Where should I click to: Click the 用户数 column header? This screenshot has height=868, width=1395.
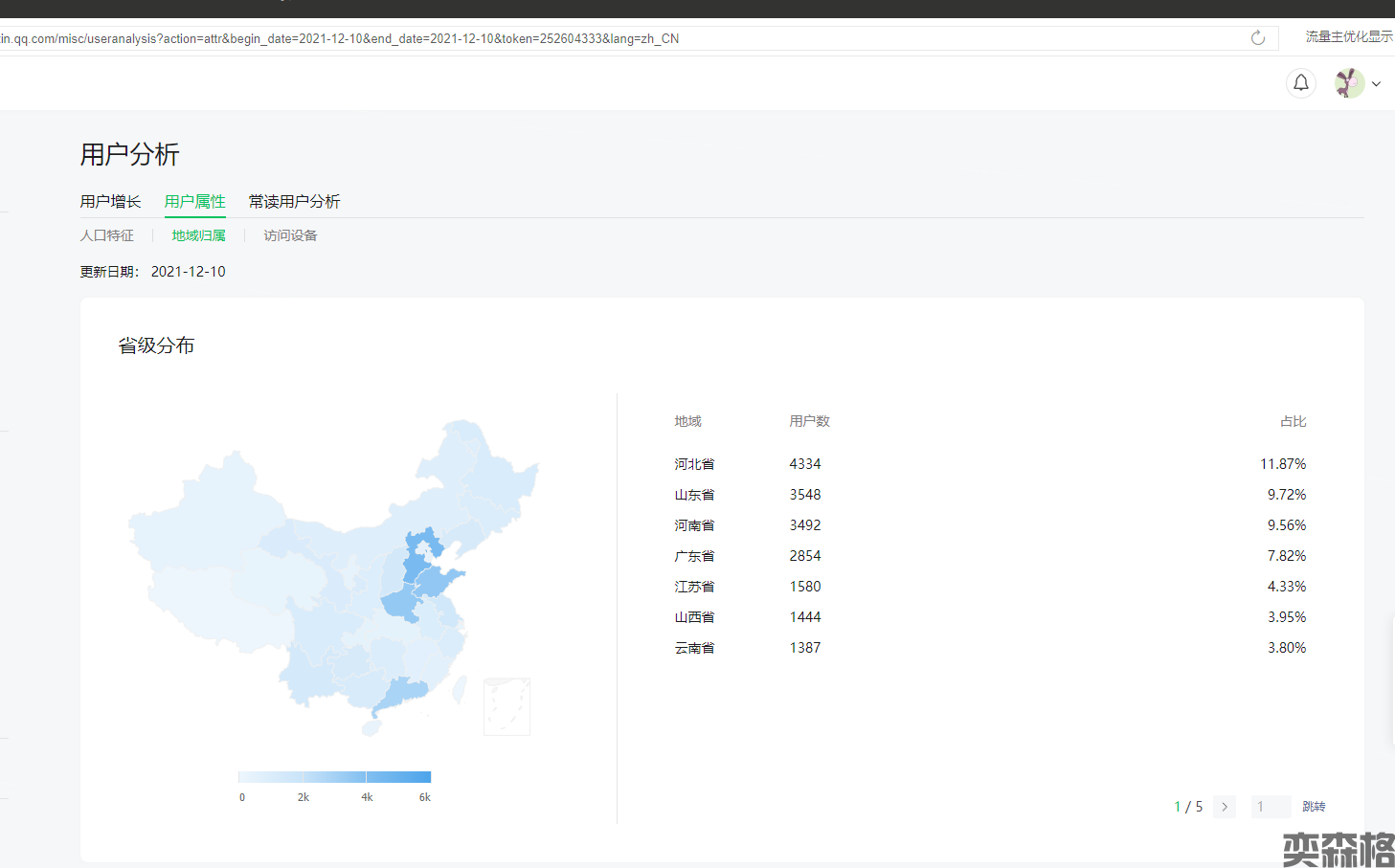point(809,421)
